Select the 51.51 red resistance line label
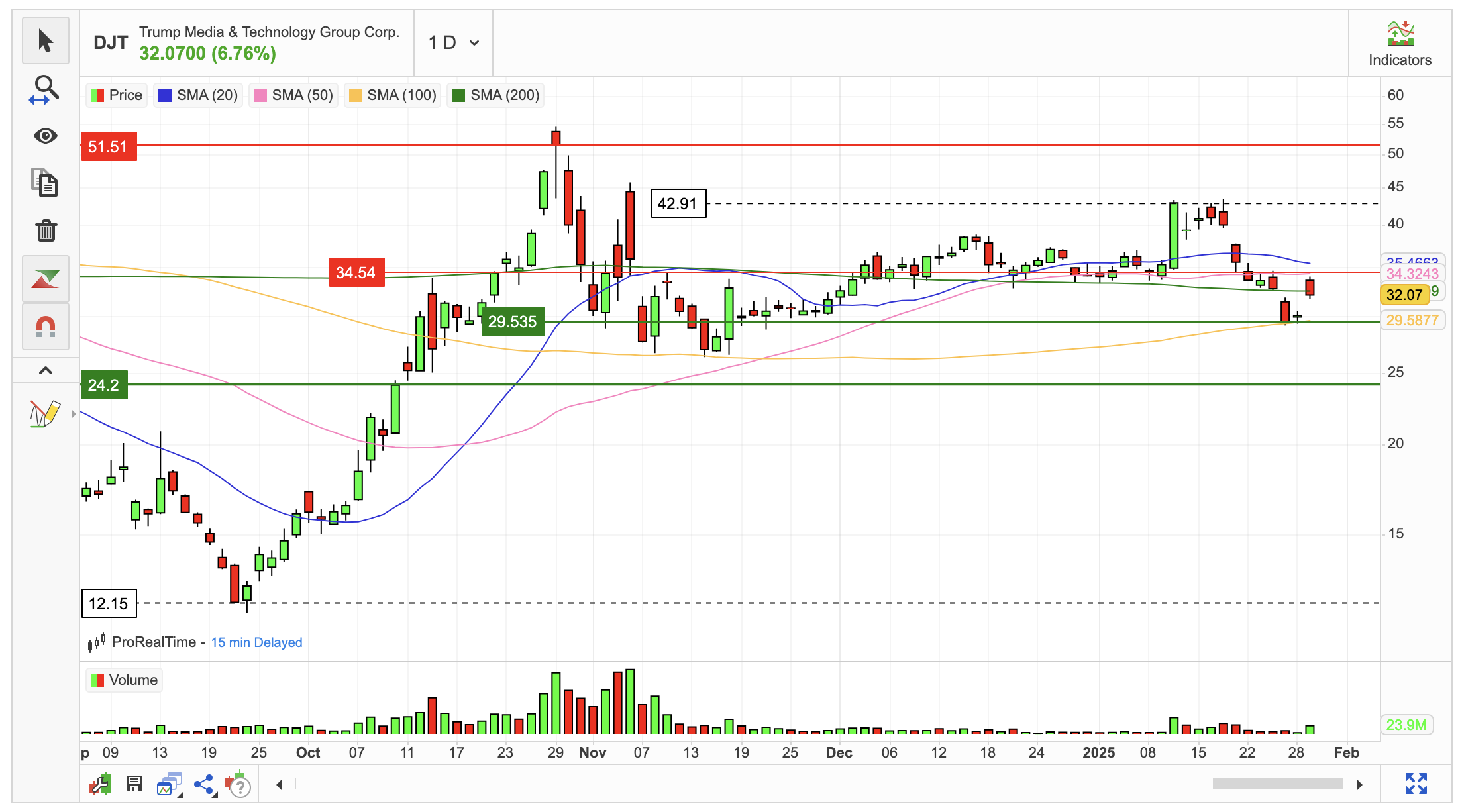The height and width of the screenshot is (812, 1460). pyautogui.click(x=109, y=146)
